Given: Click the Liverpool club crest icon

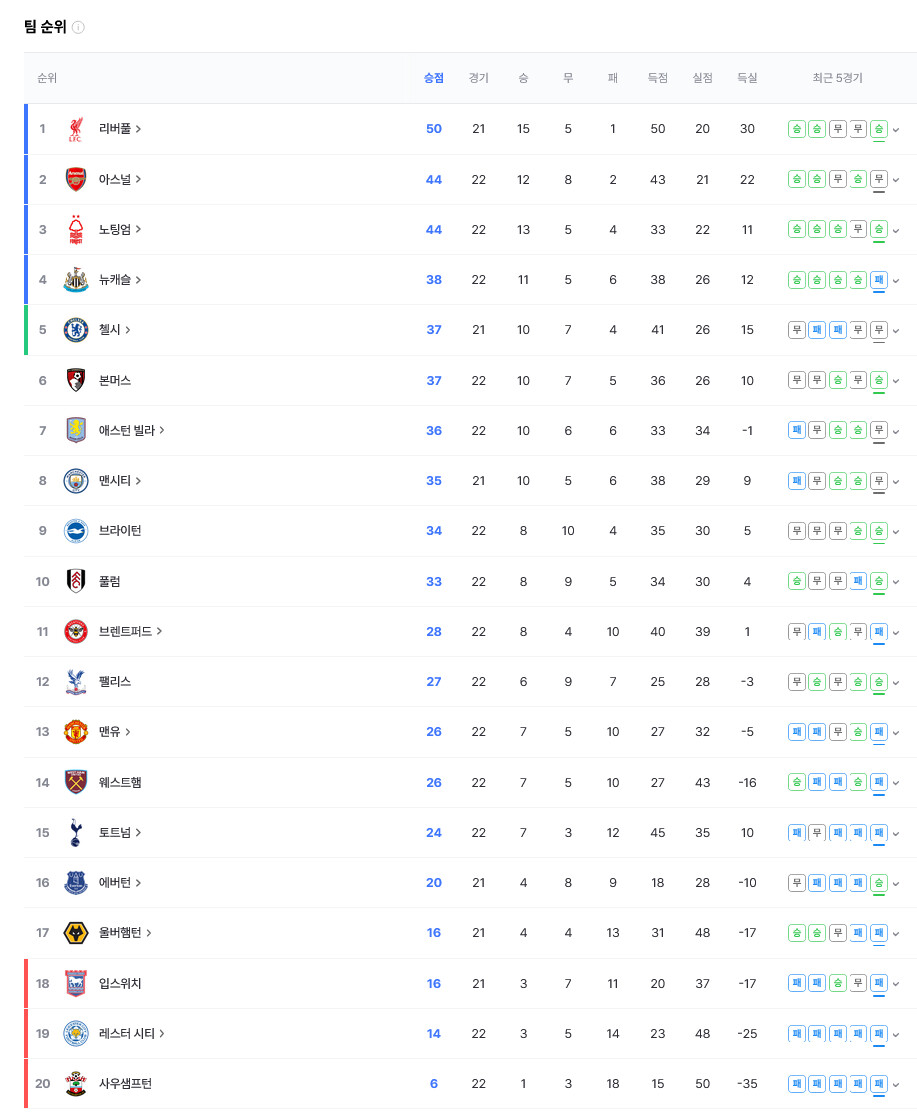Looking at the screenshot, I should coord(76,129).
